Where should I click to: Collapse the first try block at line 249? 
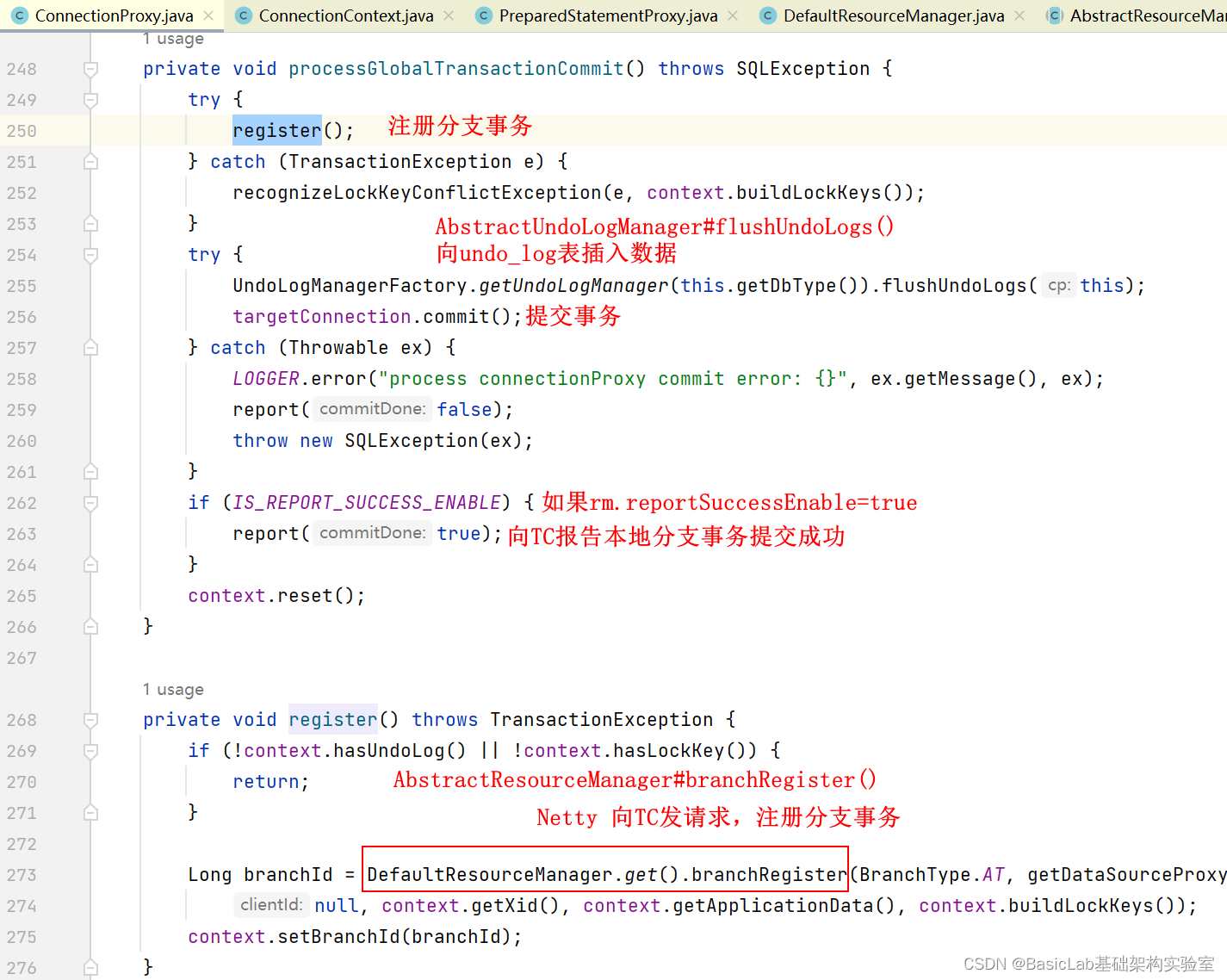click(90, 100)
